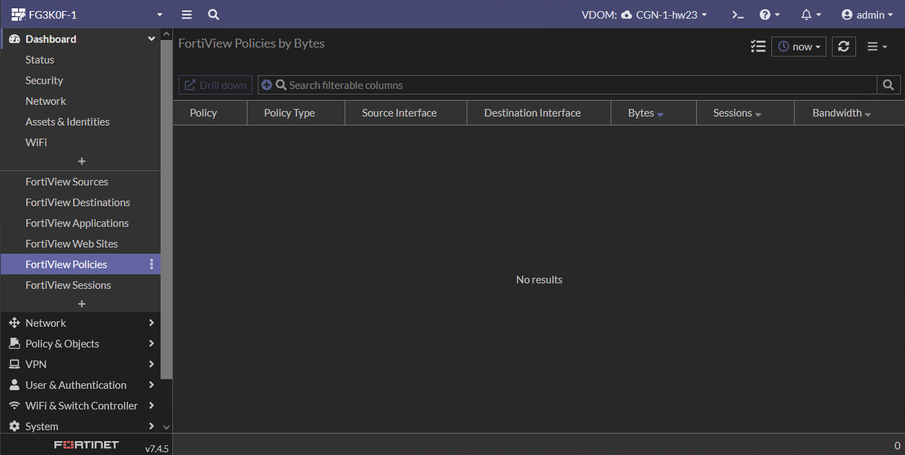Add a dashboard with plus below WiFi
This screenshot has width=905, height=455.
click(x=81, y=161)
